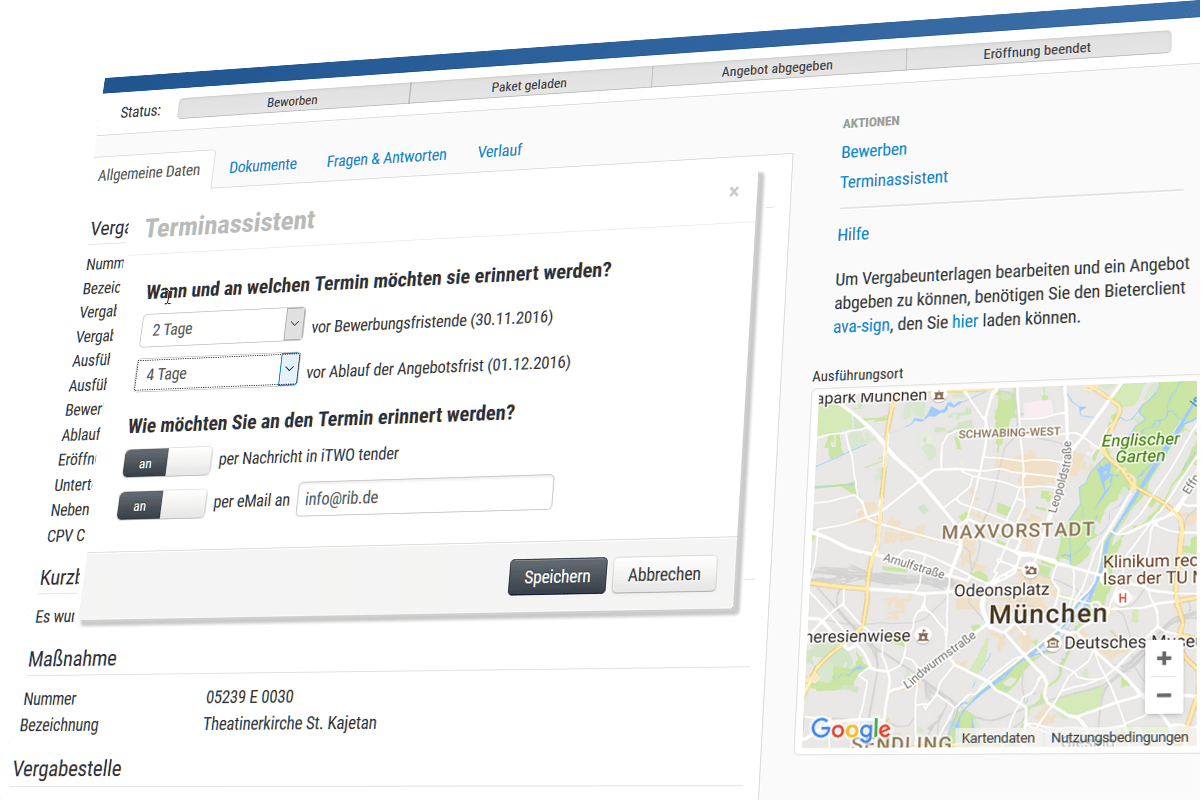The image size is (1201, 800).
Task: Zoom in on the map with plus
Action: pos(1164,659)
